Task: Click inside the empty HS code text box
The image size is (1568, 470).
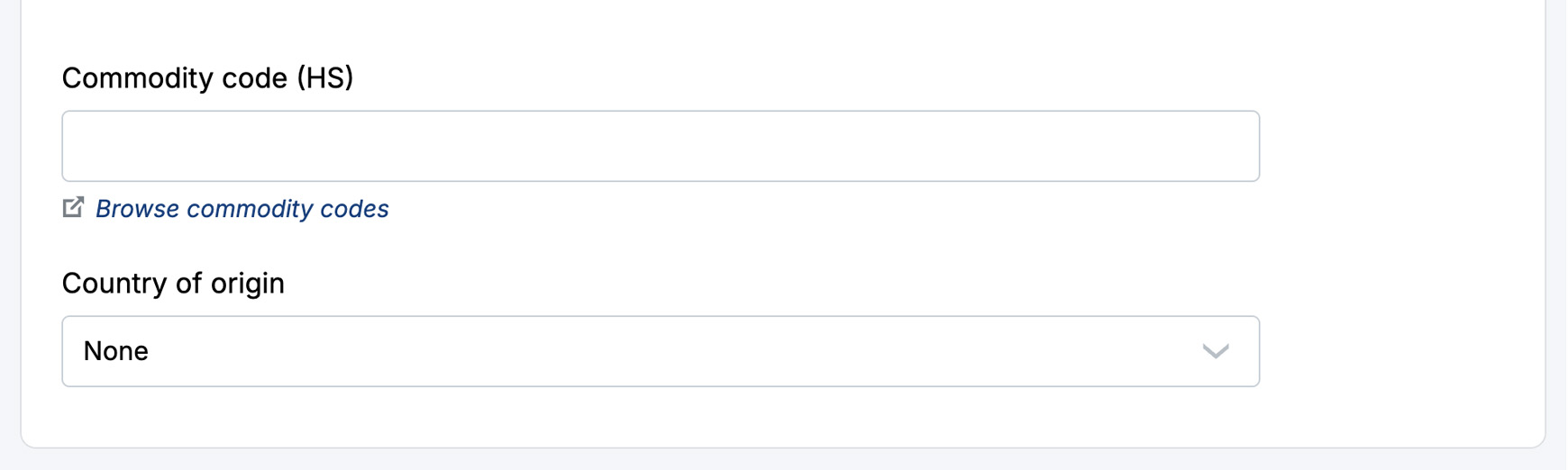Action: point(660,146)
